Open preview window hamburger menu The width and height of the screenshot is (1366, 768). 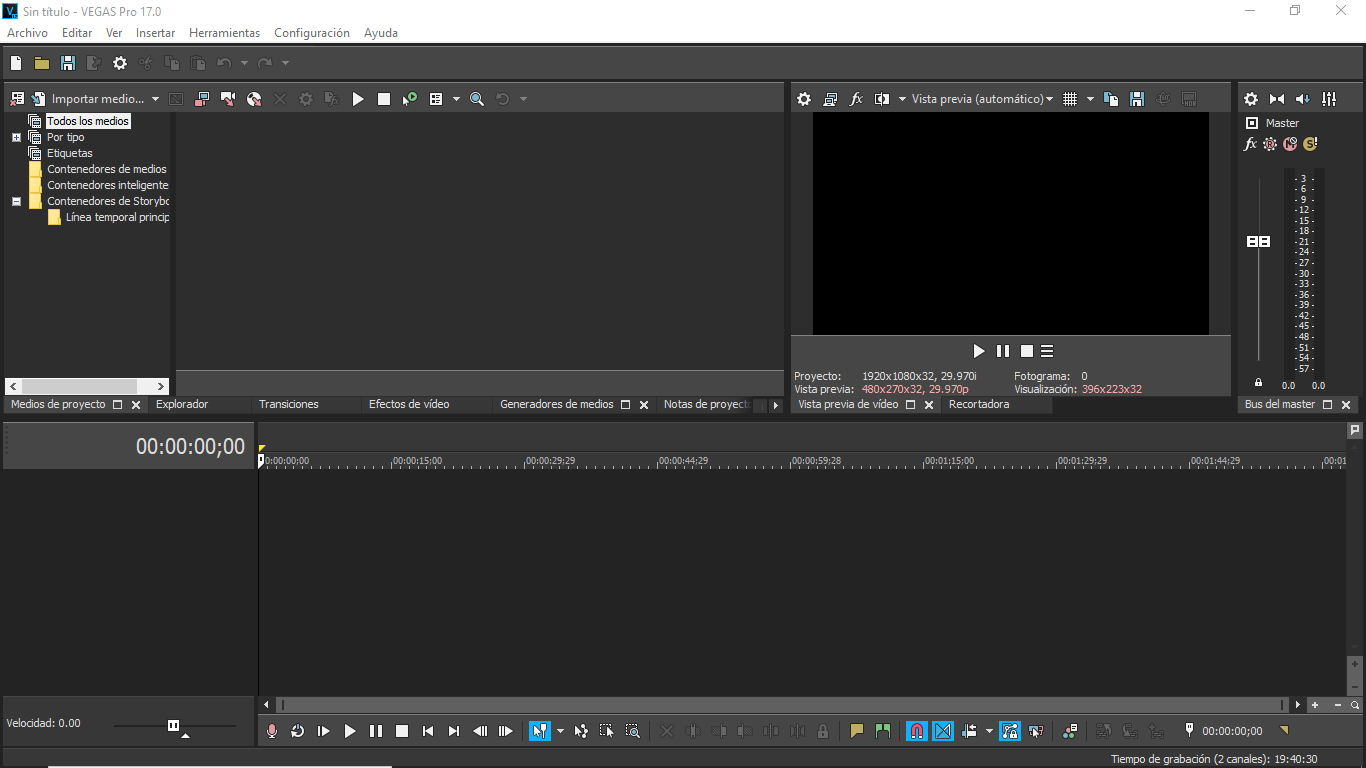point(1047,351)
